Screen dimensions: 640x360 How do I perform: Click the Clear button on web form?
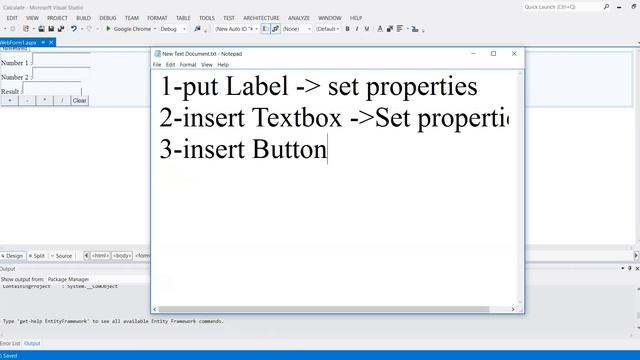click(x=80, y=100)
